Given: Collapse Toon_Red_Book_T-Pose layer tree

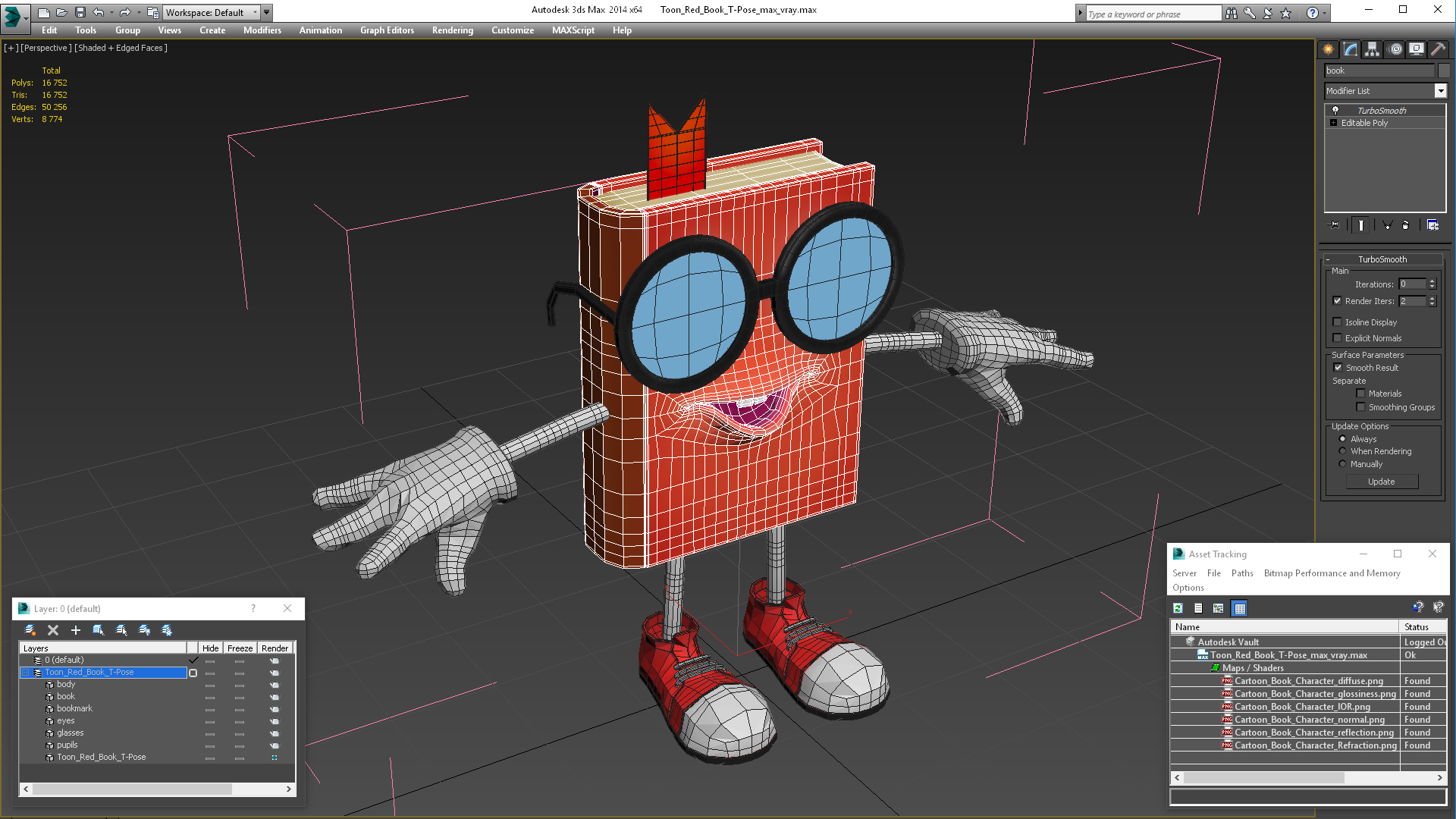Looking at the screenshot, I should (25, 673).
